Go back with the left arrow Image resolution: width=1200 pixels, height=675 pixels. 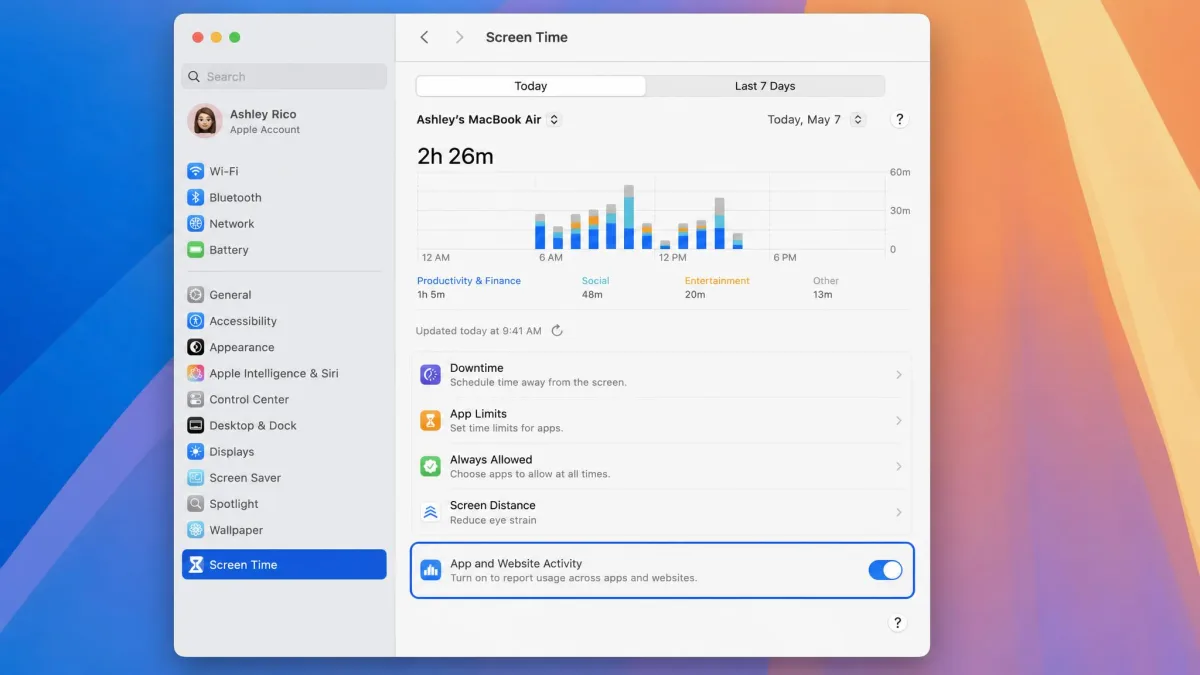pyautogui.click(x=424, y=37)
